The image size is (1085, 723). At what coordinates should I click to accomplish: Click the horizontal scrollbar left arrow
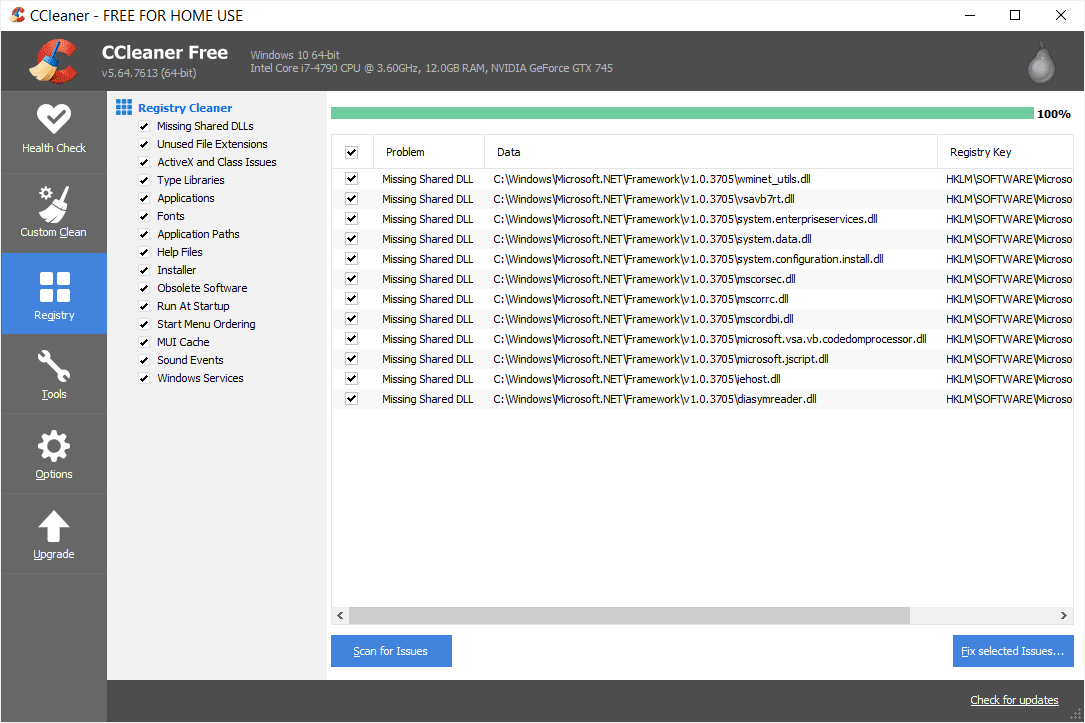click(x=340, y=615)
